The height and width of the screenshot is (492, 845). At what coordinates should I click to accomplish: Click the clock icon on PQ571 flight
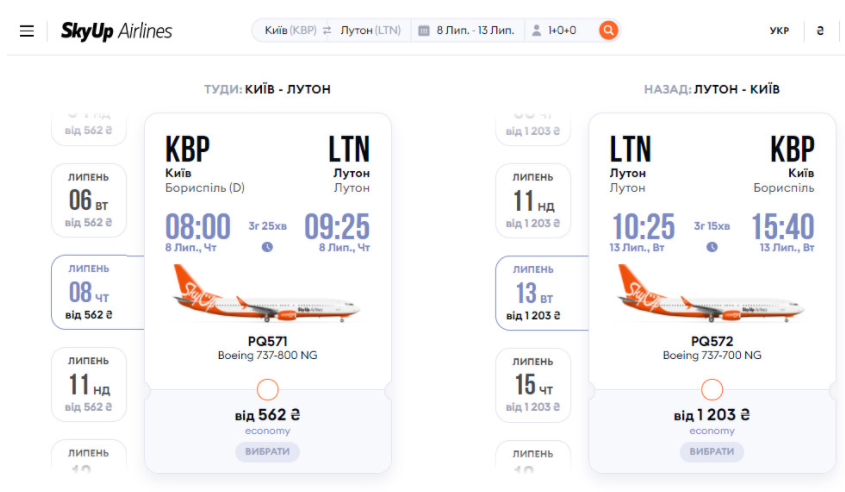click(267, 247)
